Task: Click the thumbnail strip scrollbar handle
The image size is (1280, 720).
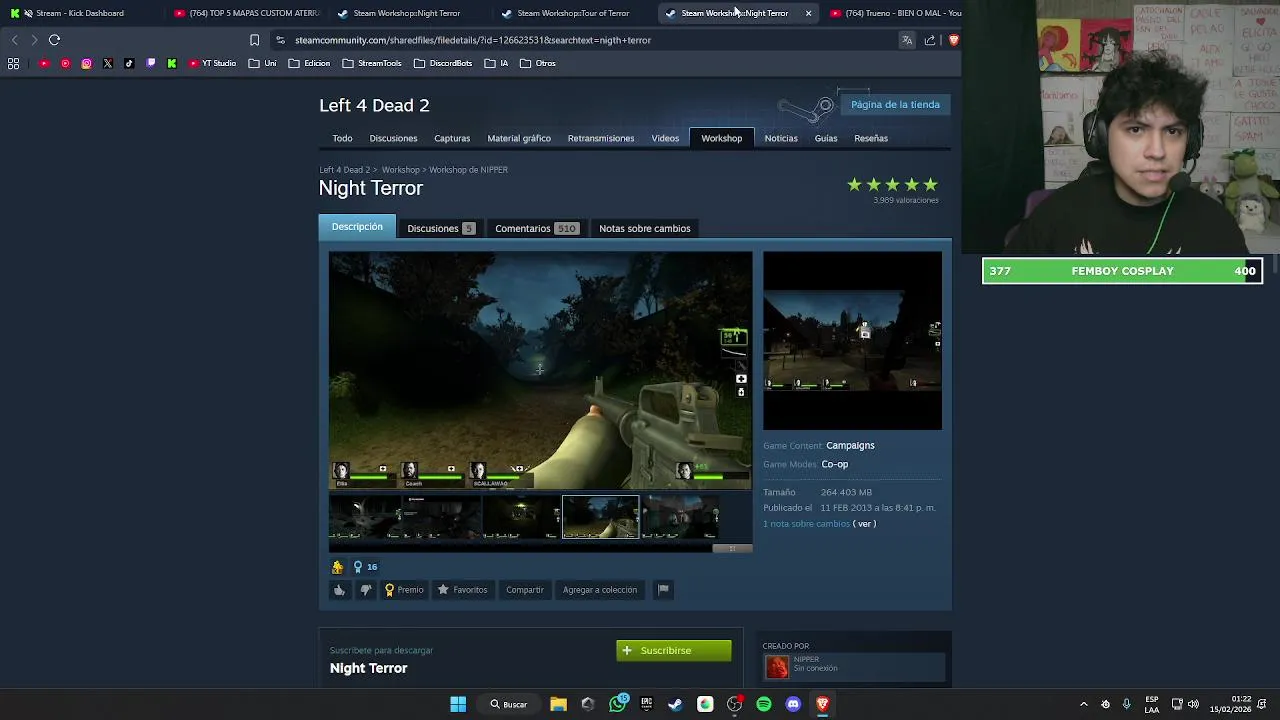Action: click(x=732, y=548)
